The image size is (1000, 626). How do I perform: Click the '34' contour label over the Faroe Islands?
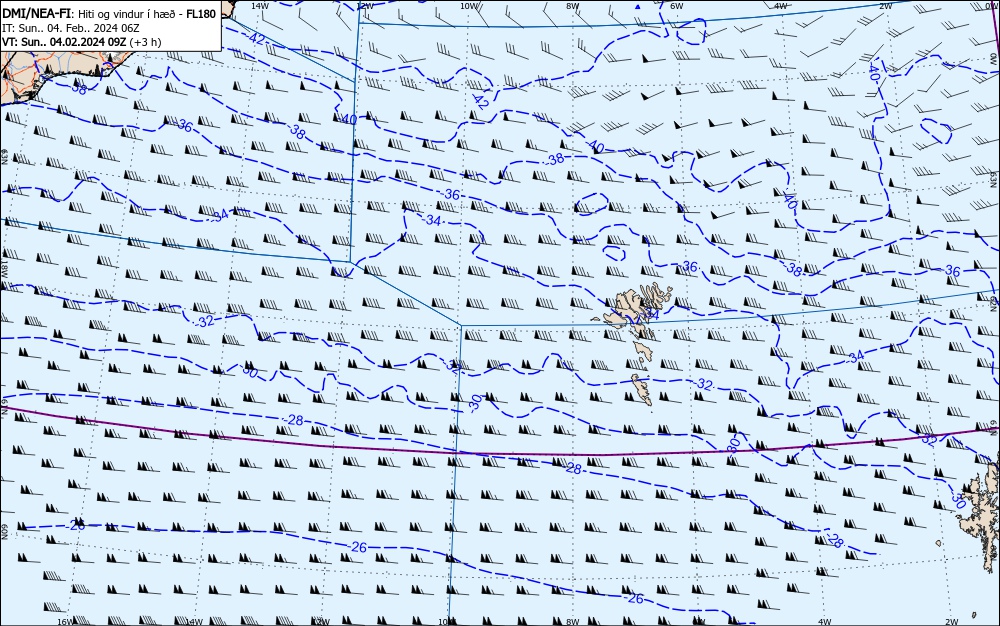coord(652,315)
